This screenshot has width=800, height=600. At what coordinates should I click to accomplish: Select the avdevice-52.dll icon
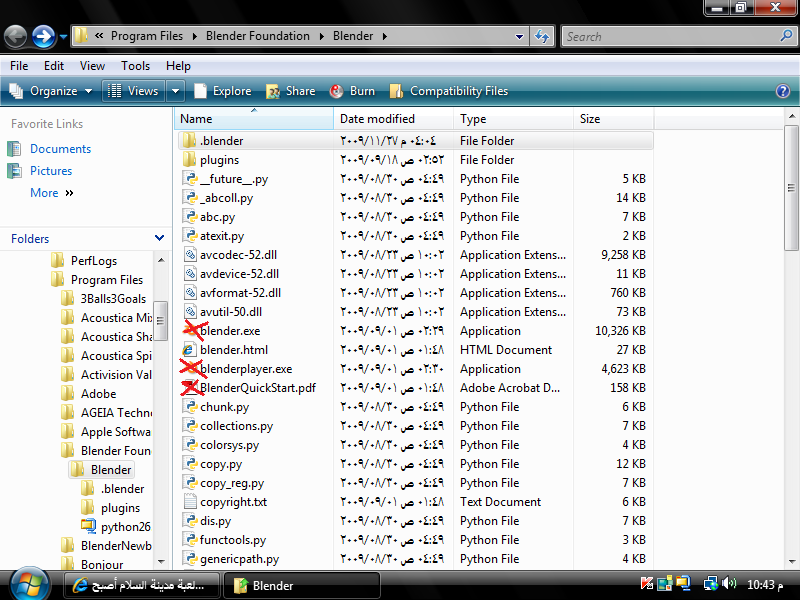190,273
